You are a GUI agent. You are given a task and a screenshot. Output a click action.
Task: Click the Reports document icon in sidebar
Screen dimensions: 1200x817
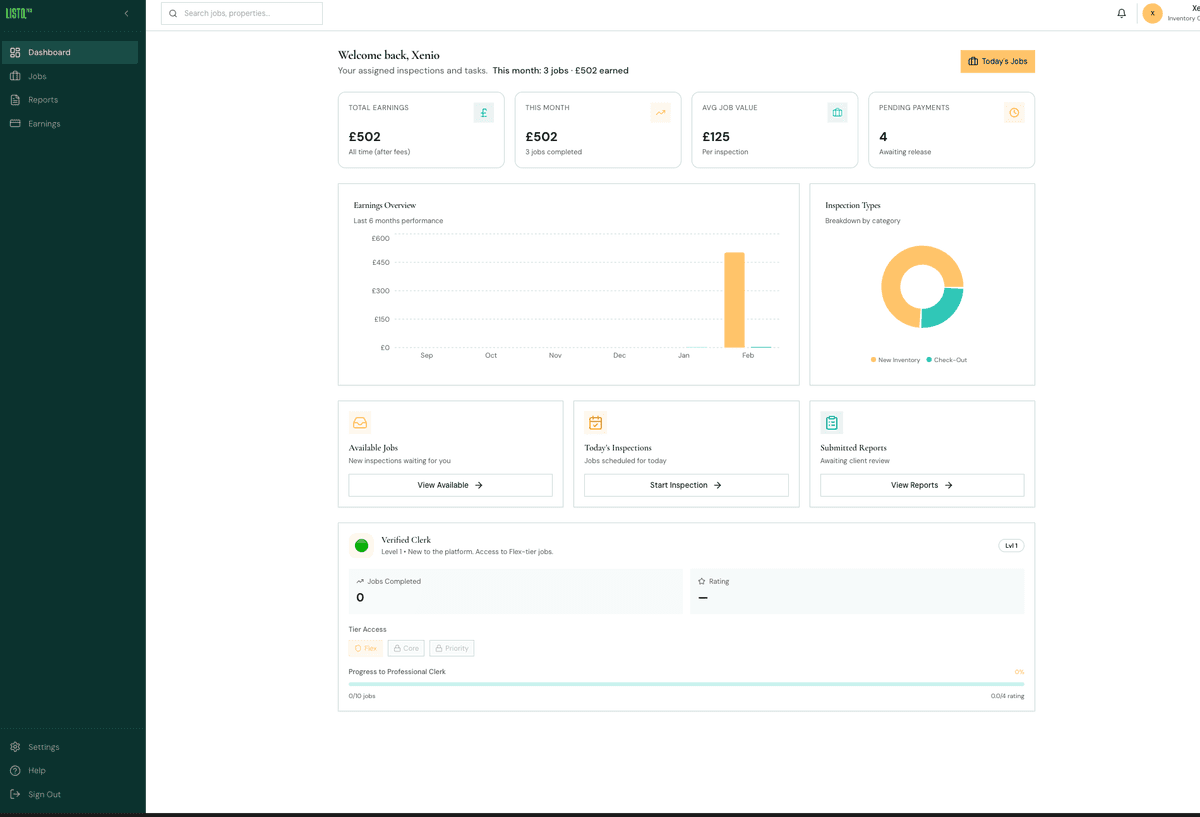pyautogui.click(x=15, y=100)
